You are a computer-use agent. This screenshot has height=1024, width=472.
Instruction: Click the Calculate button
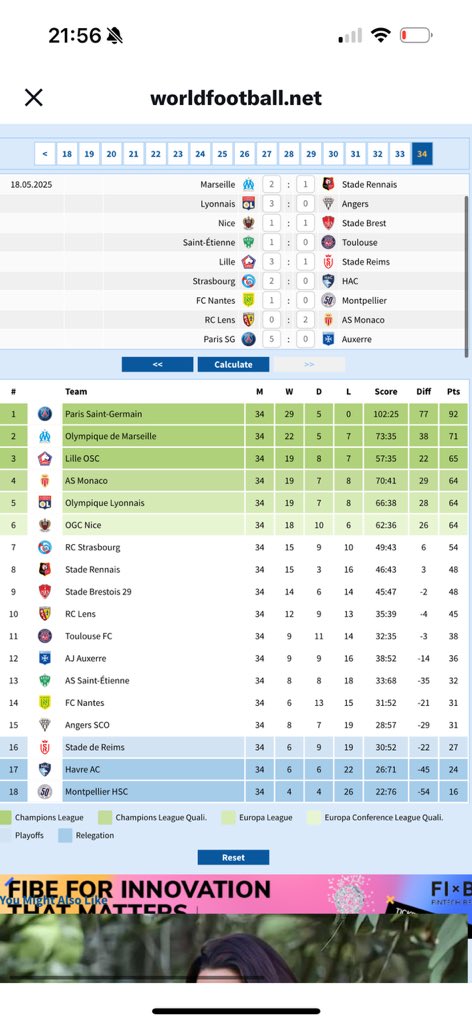(233, 364)
